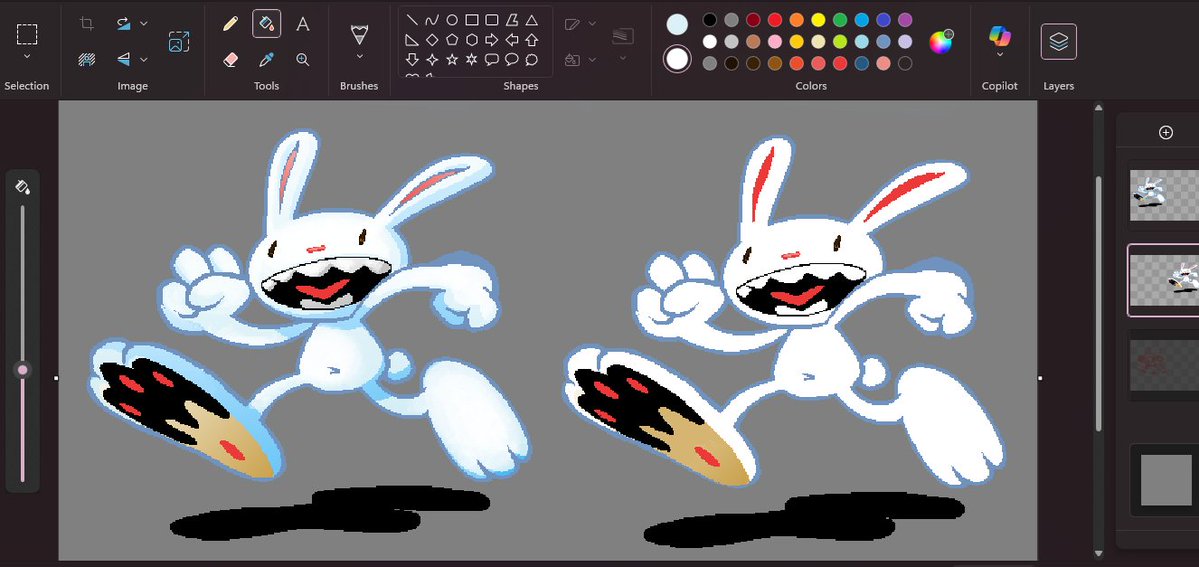This screenshot has height=567, width=1199.
Task: Click the Crop image icon
Action: pyautogui.click(x=86, y=24)
